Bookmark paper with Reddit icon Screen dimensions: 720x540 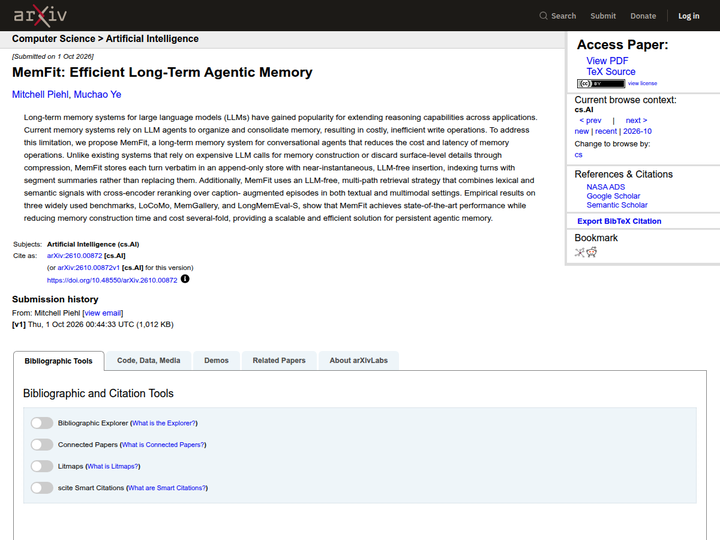tap(591, 252)
